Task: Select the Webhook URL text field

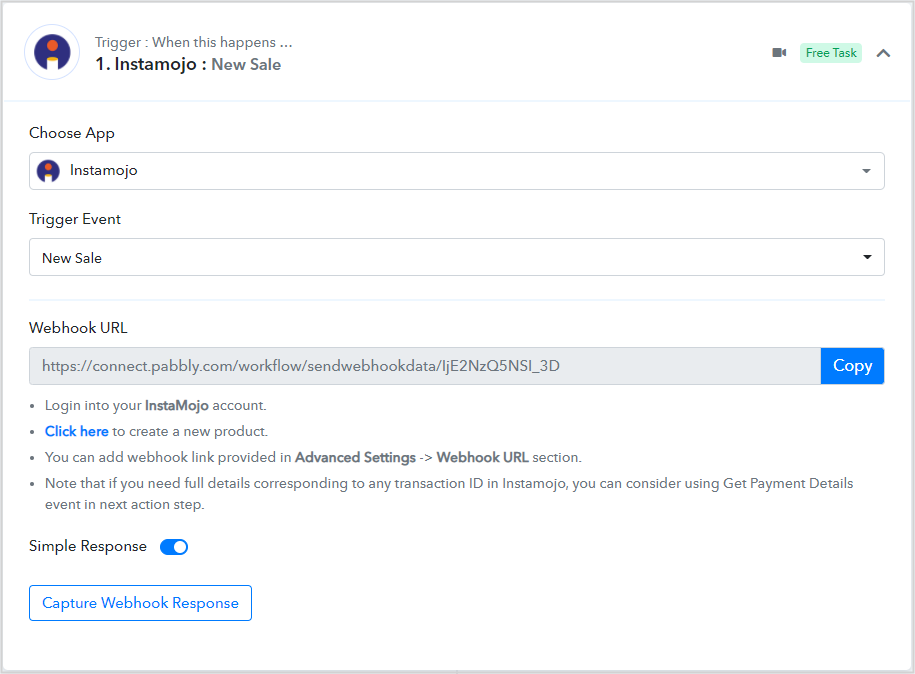Action: point(425,366)
